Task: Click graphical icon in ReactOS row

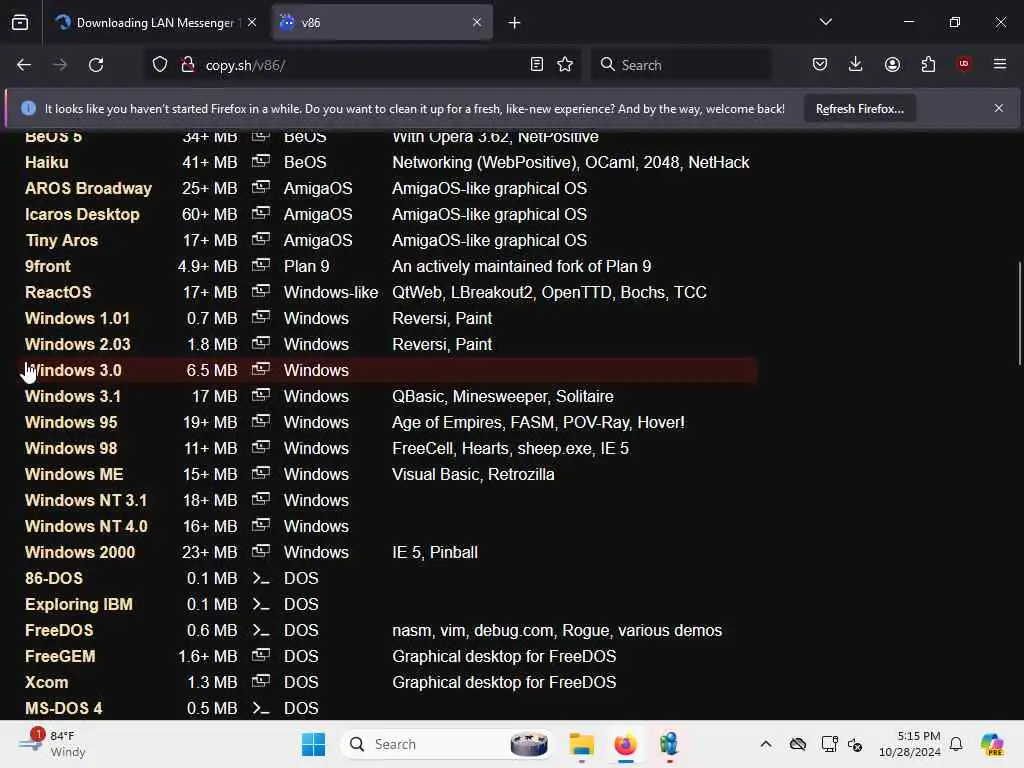Action: [261, 291]
